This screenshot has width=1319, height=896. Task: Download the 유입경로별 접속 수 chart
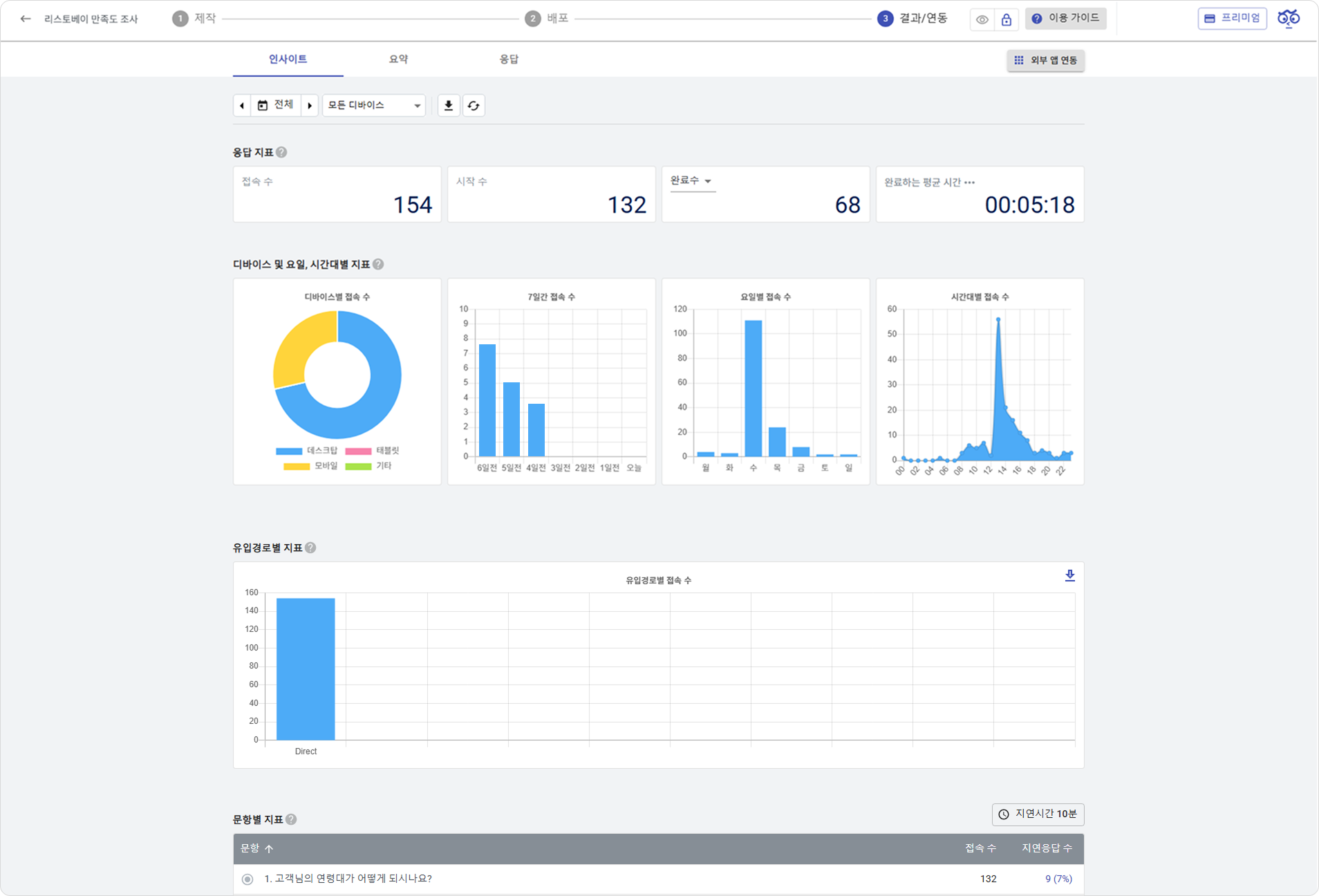coord(1069,575)
